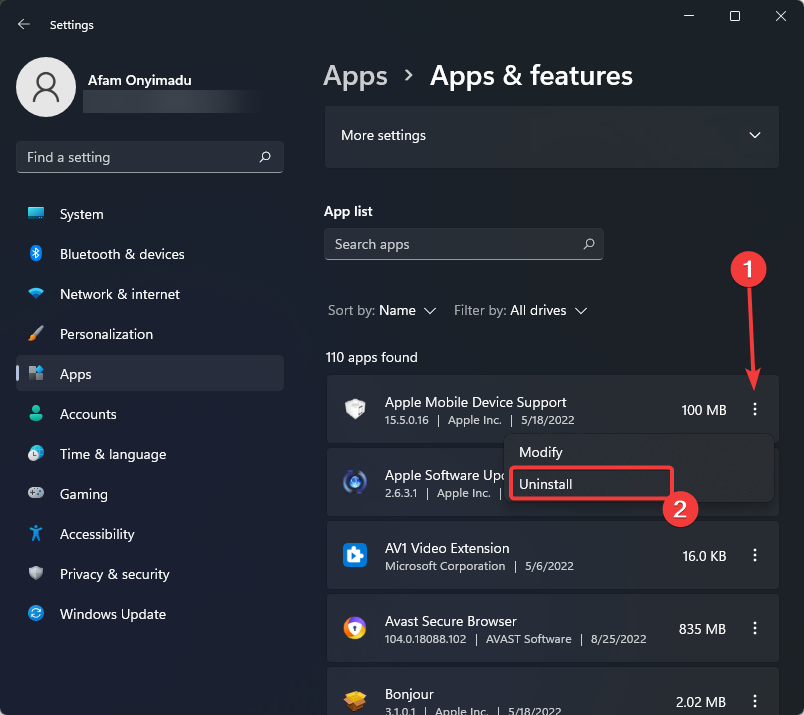This screenshot has width=804, height=715.
Task: Click the Apps breadcrumb link
Action: [x=355, y=76]
